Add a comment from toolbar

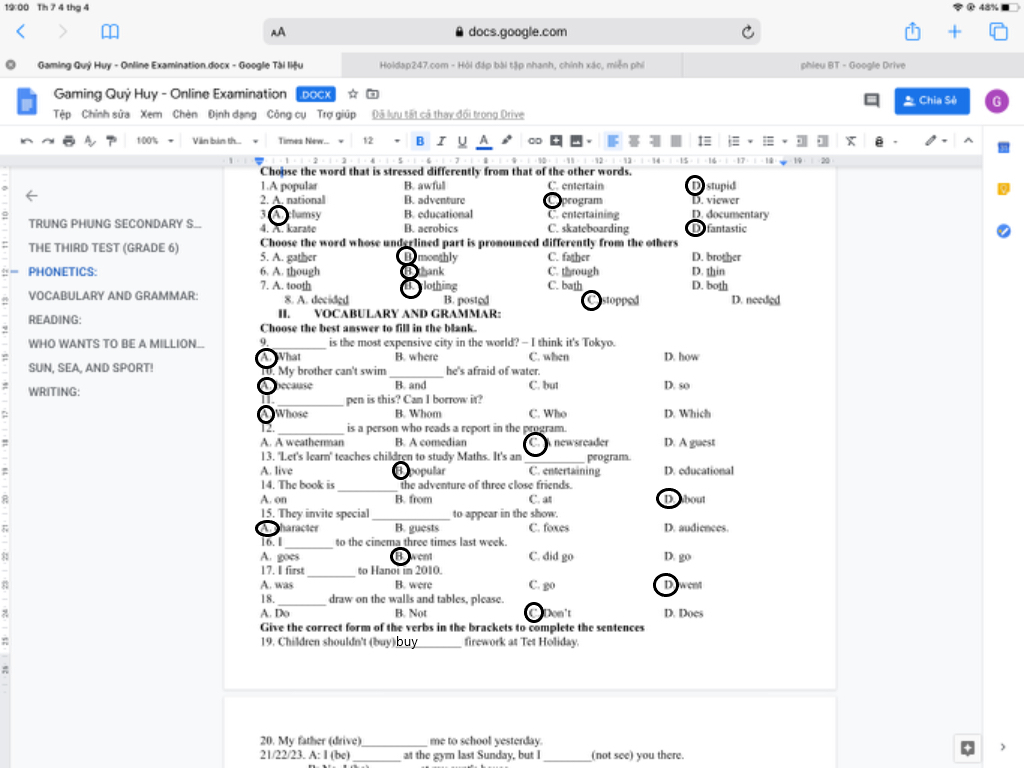tap(556, 141)
